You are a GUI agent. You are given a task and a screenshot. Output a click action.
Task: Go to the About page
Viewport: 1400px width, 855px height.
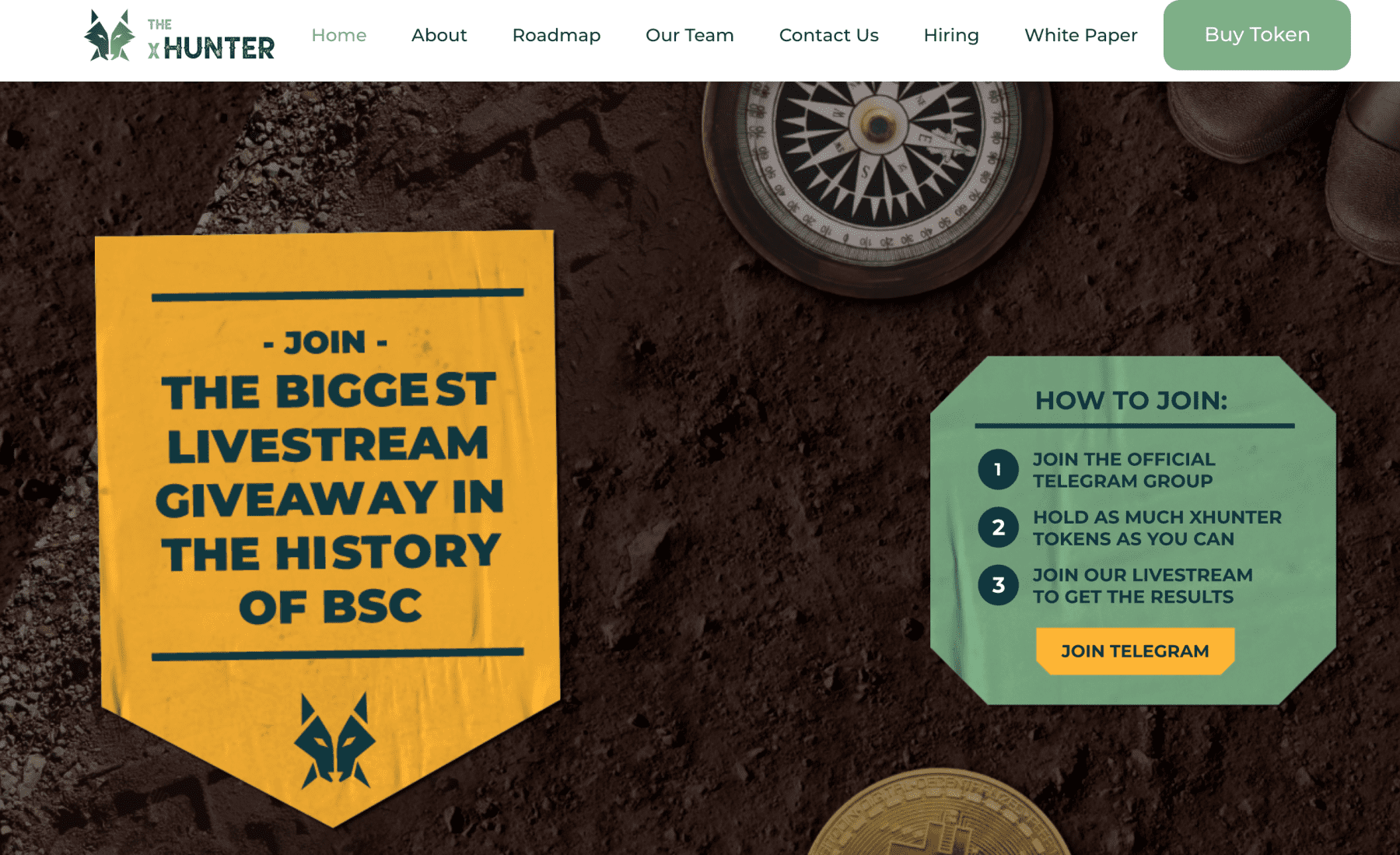click(x=439, y=35)
